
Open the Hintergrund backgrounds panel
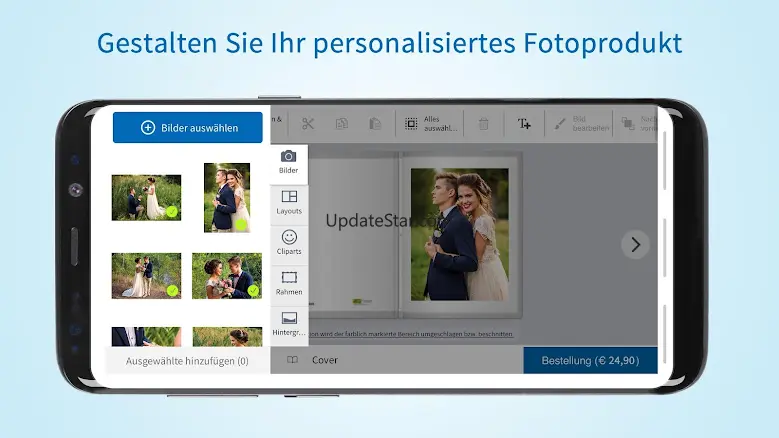pyautogui.click(x=289, y=324)
